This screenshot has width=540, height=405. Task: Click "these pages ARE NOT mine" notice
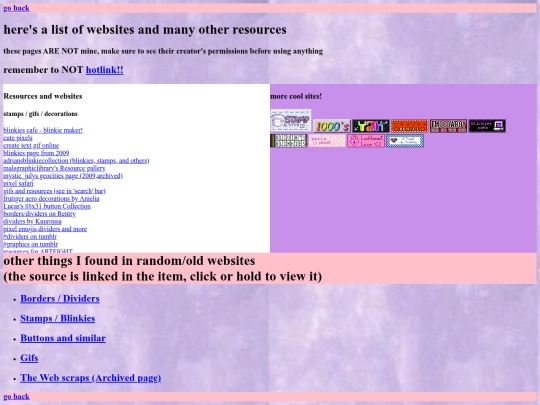[x=163, y=51]
